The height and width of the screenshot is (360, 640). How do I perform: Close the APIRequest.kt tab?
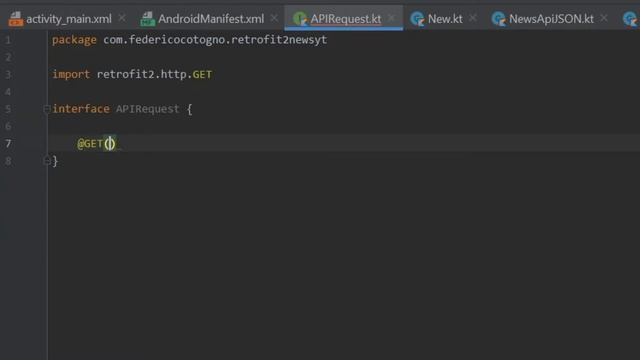tap(391, 18)
